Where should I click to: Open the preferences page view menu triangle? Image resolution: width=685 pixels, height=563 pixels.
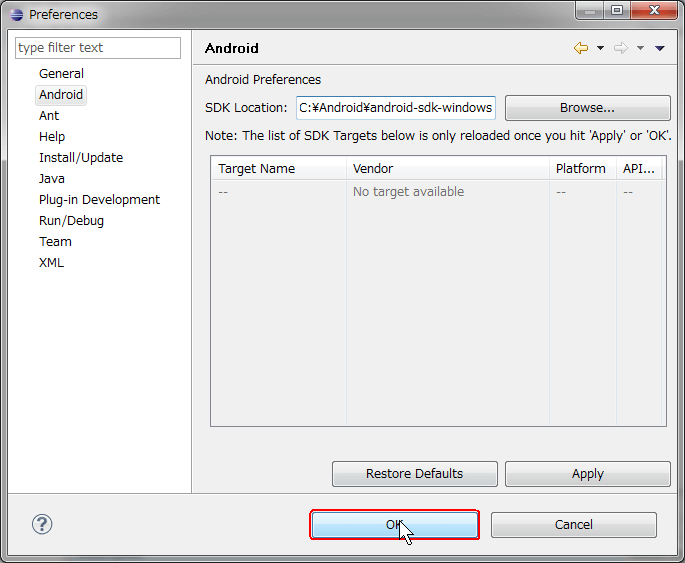coord(660,48)
